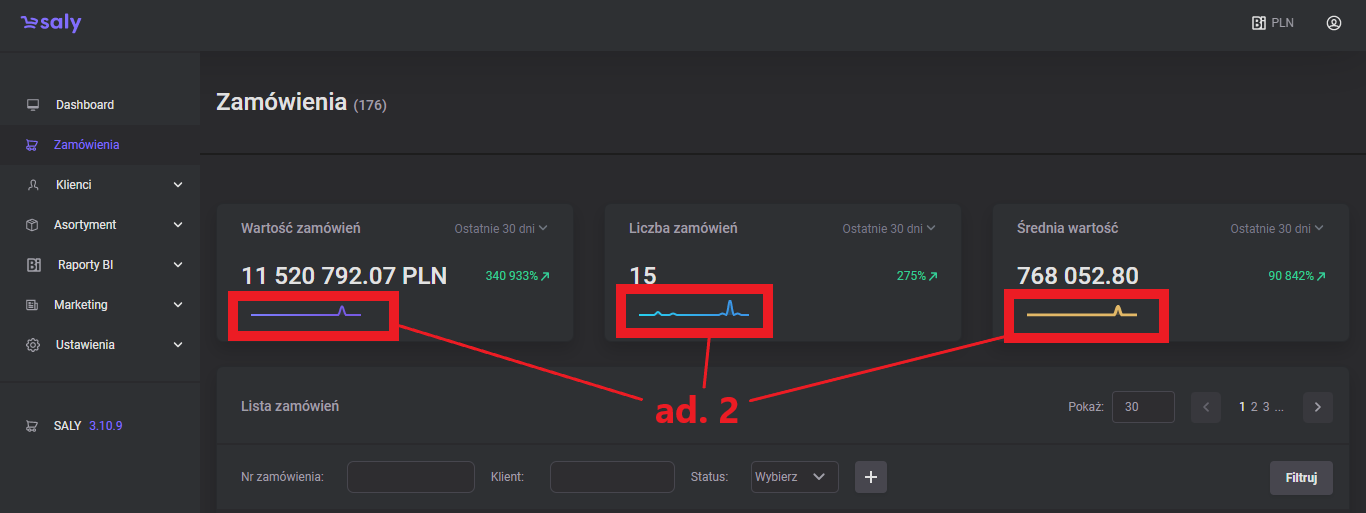Expand the Raporty BI submenu chevron
This screenshot has height=513, width=1366.
178,265
